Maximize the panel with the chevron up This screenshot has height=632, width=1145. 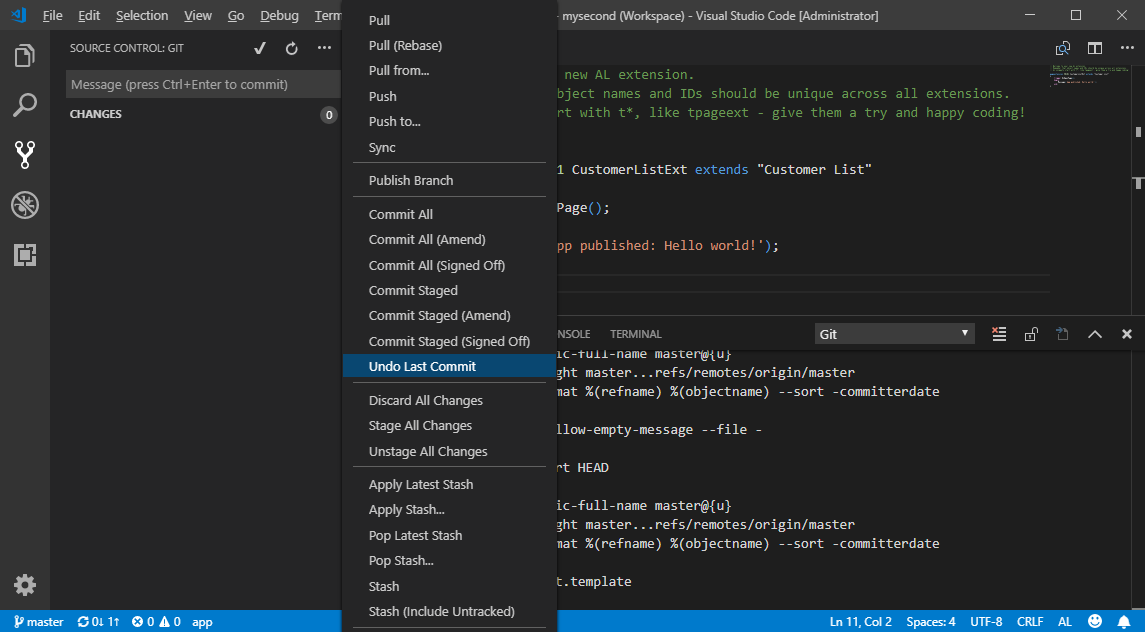click(1094, 334)
